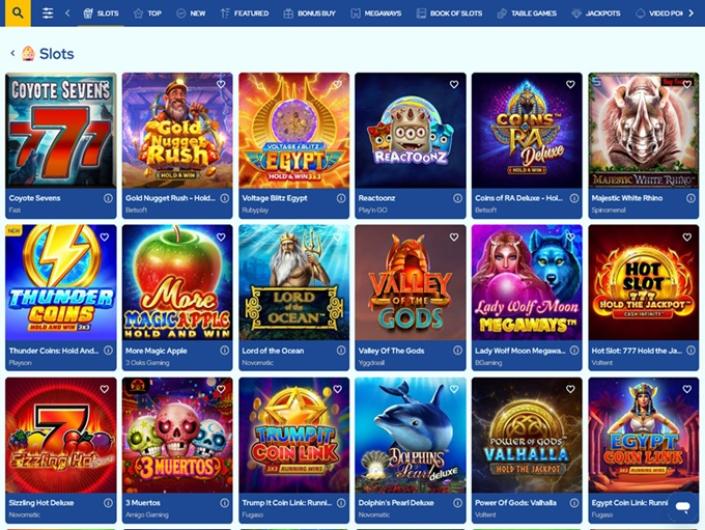Image resolution: width=705 pixels, height=530 pixels.
Task: Switch to the Megaways category tab
Action: click(x=376, y=13)
